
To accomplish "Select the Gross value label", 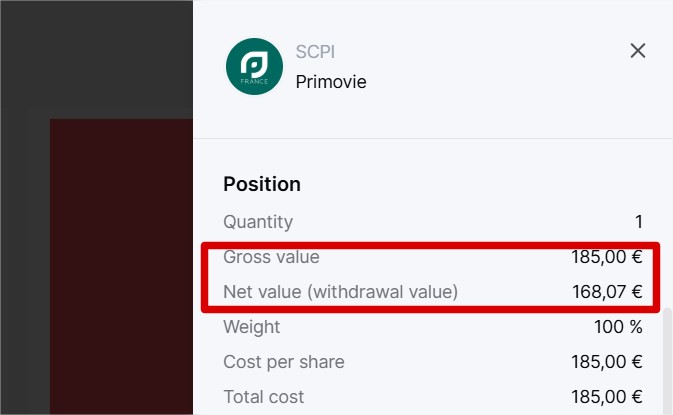I will click(x=271, y=257).
